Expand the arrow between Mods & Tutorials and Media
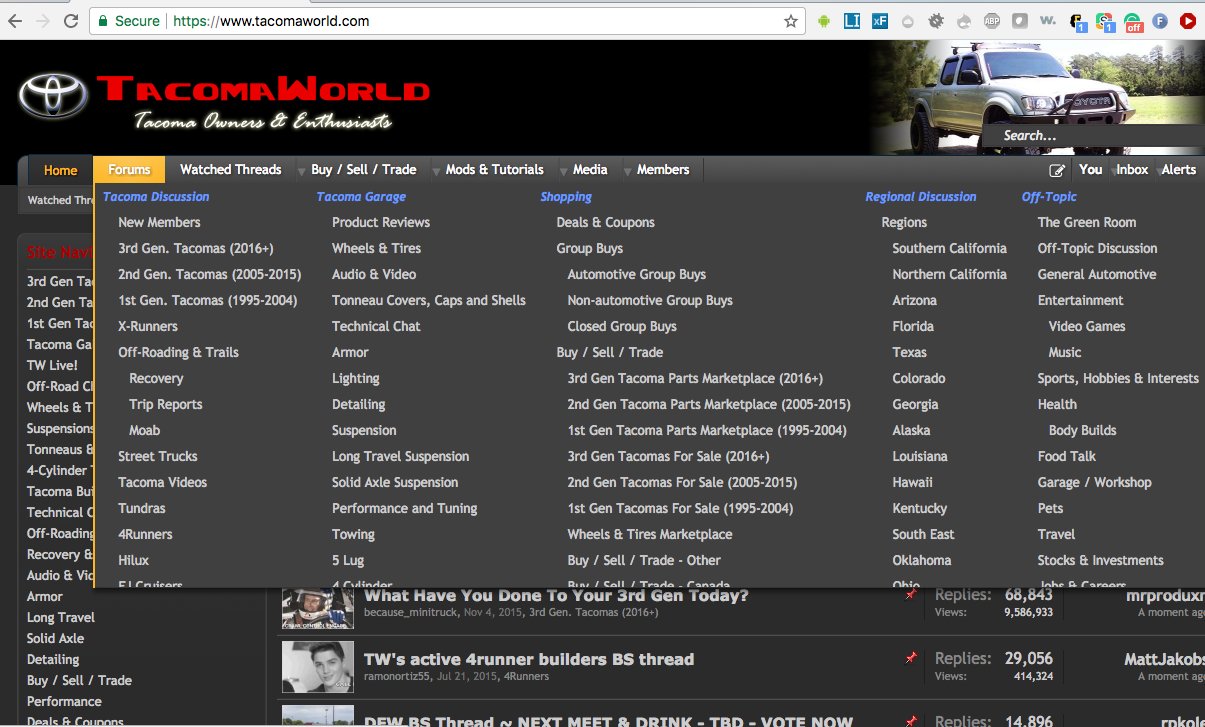This screenshot has width=1205, height=727. click(564, 171)
